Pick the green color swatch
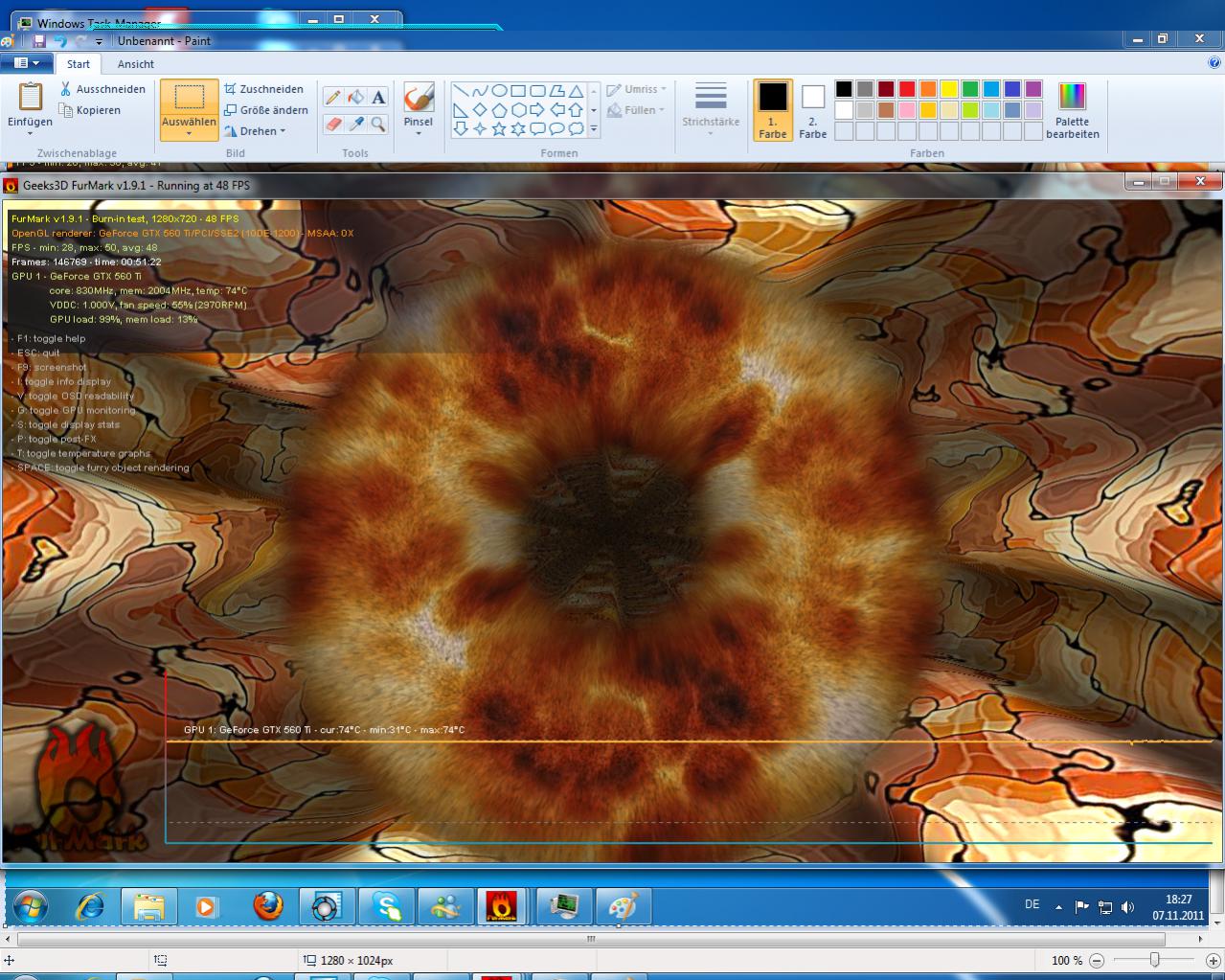1225x980 pixels. point(969,89)
